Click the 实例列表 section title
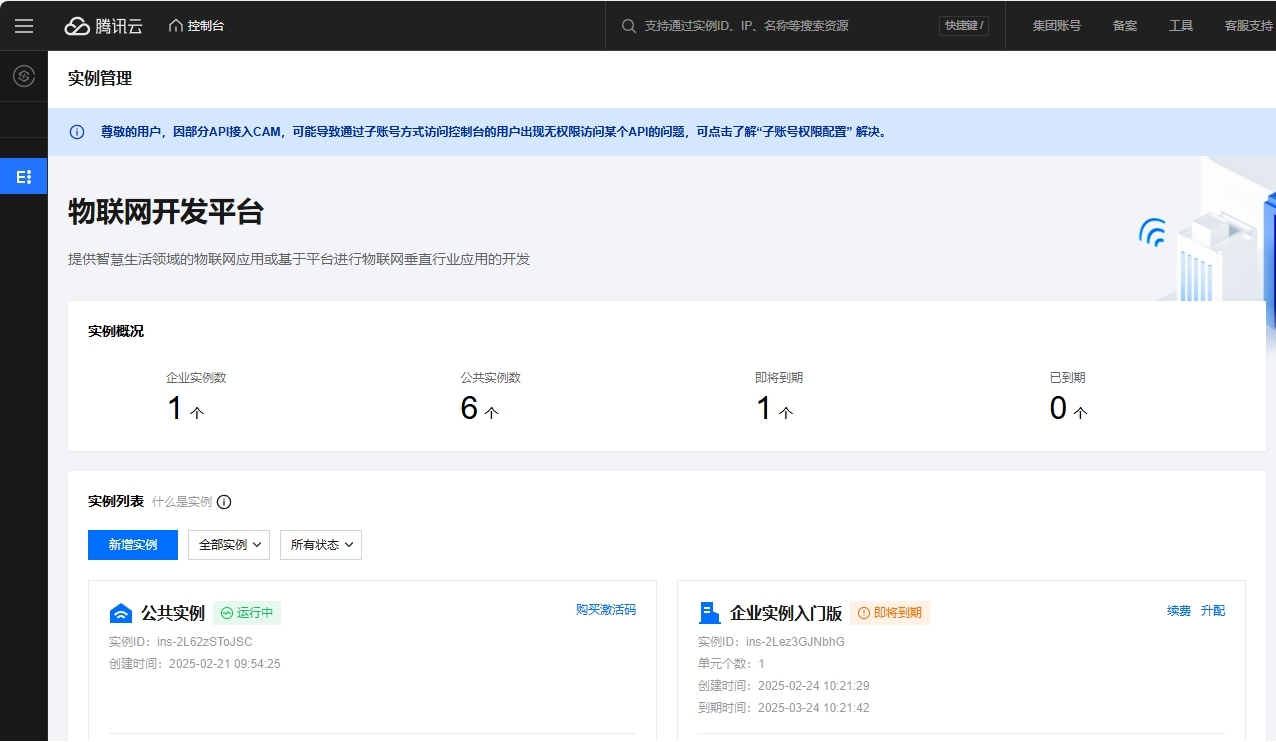 pyautogui.click(x=116, y=501)
